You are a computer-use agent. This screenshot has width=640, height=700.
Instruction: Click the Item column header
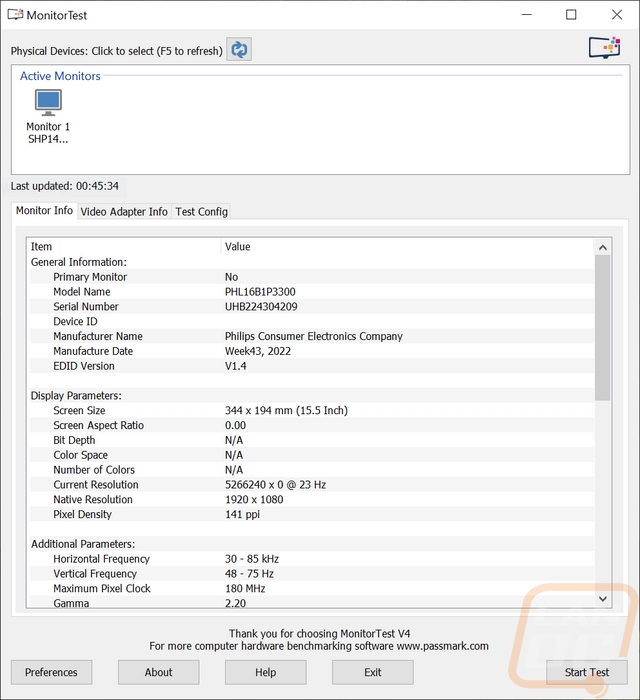click(x=124, y=247)
